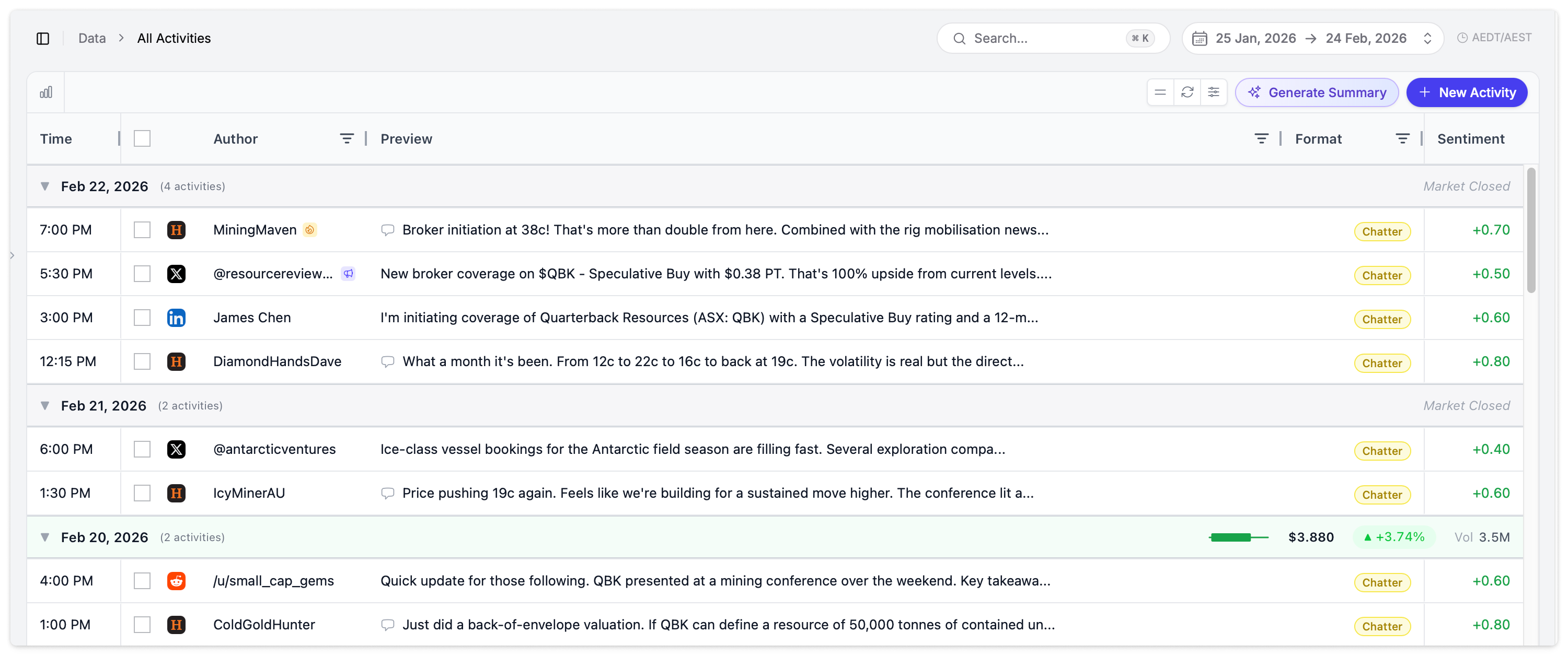The height and width of the screenshot is (656, 1568).
Task: Collapse the Feb 20, 2026 group
Action: tap(45, 537)
